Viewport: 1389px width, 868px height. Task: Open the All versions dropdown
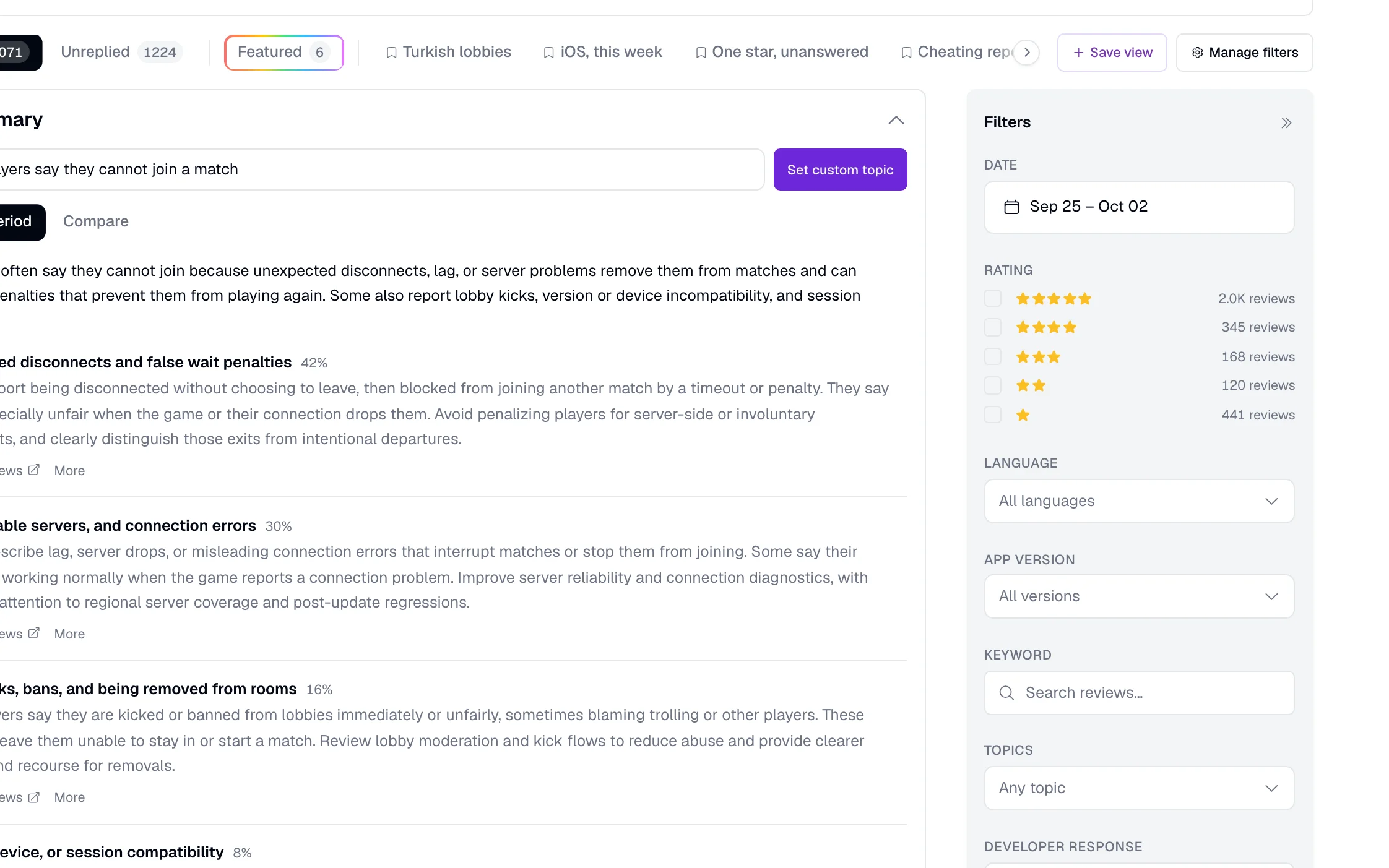pyautogui.click(x=1139, y=596)
